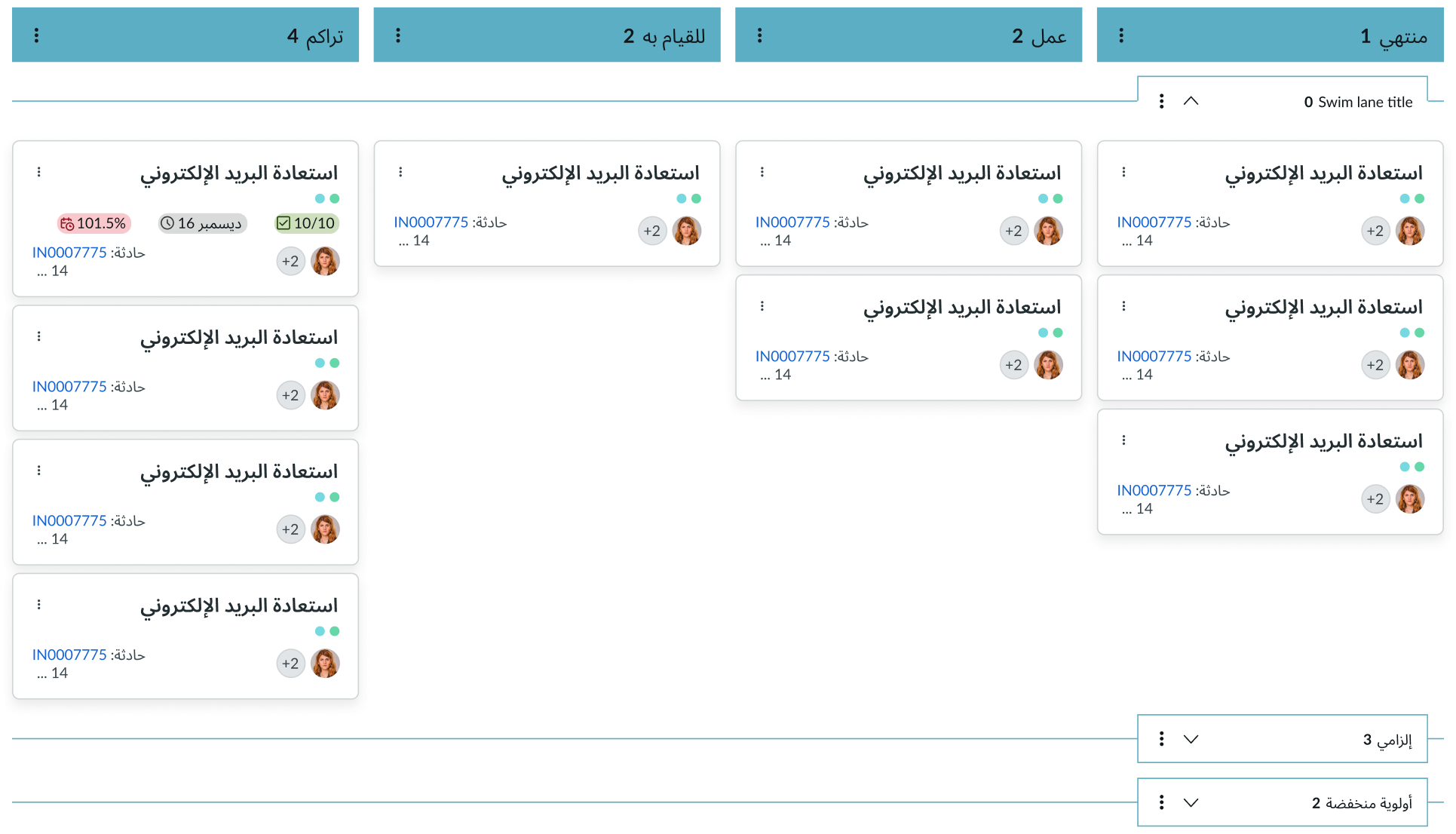The image size is (1456, 834).
Task: Open the kebab menu on the عمل column header
Action: [x=759, y=34]
